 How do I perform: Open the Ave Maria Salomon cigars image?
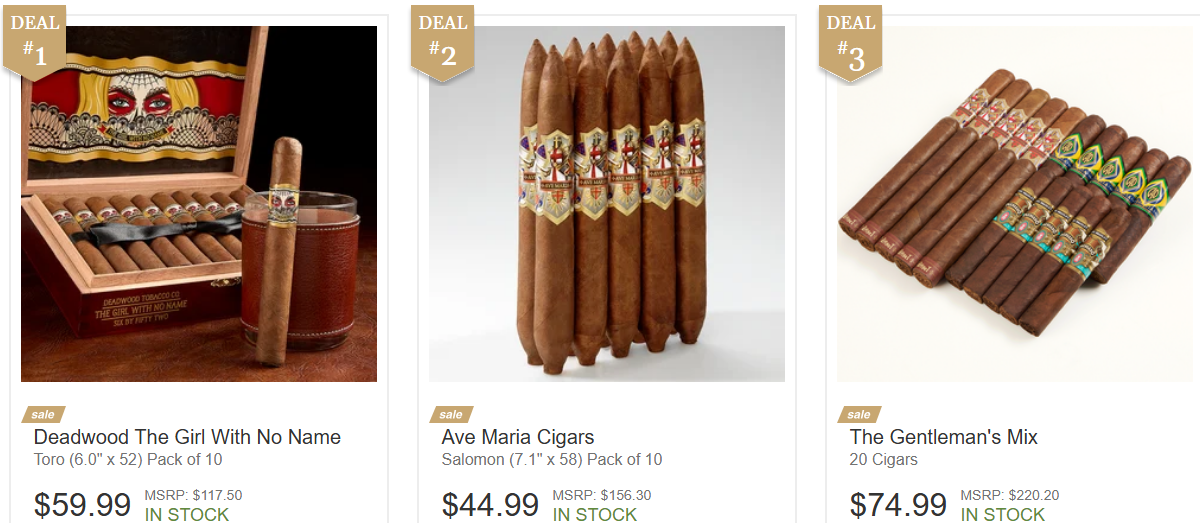click(x=607, y=204)
